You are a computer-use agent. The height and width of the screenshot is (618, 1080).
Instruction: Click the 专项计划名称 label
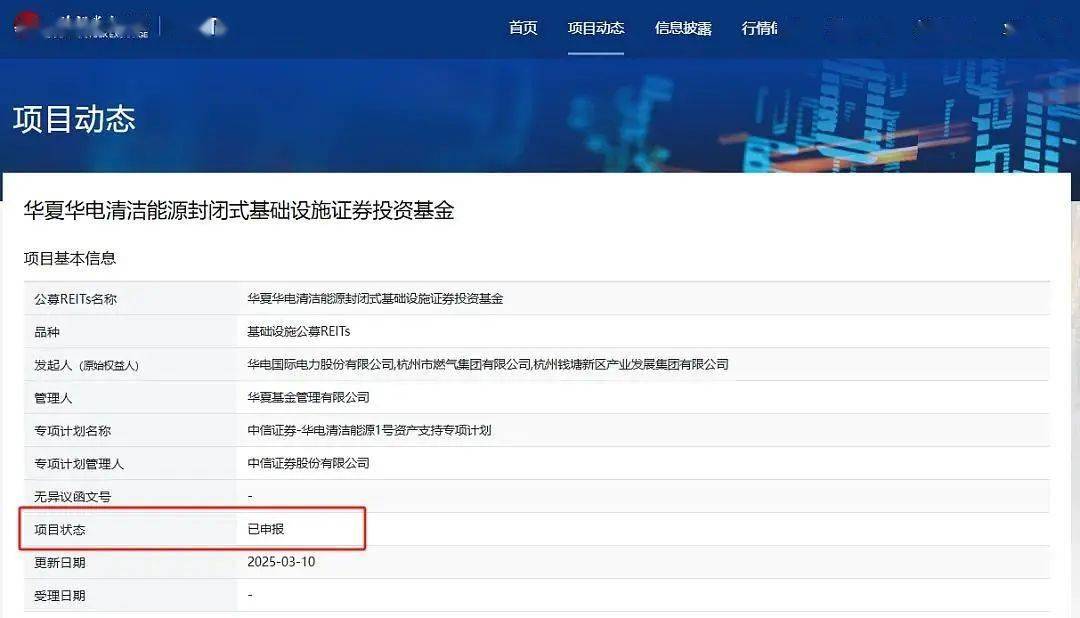(x=72, y=431)
